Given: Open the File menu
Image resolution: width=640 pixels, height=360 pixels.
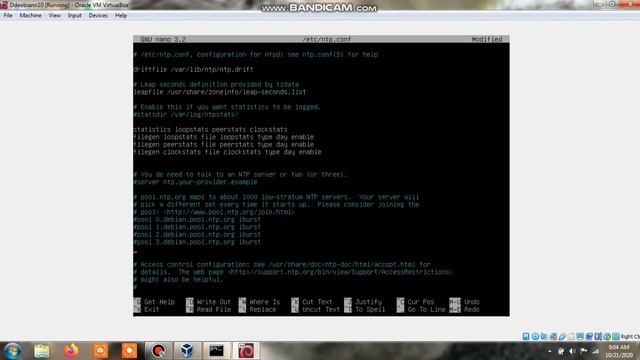Looking at the screenshot, I should click(x=8, y=16).
